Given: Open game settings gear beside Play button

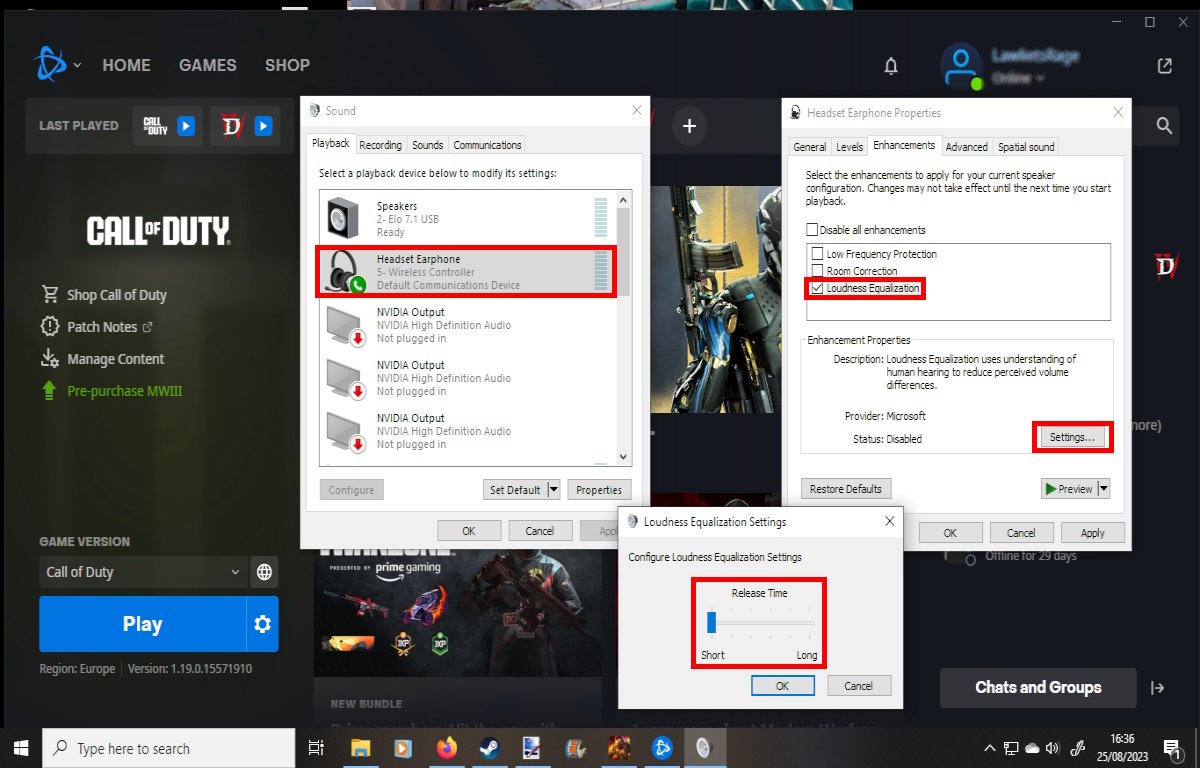Looking at the screenshot, I should pyautogui.click(x=262, y=623).
